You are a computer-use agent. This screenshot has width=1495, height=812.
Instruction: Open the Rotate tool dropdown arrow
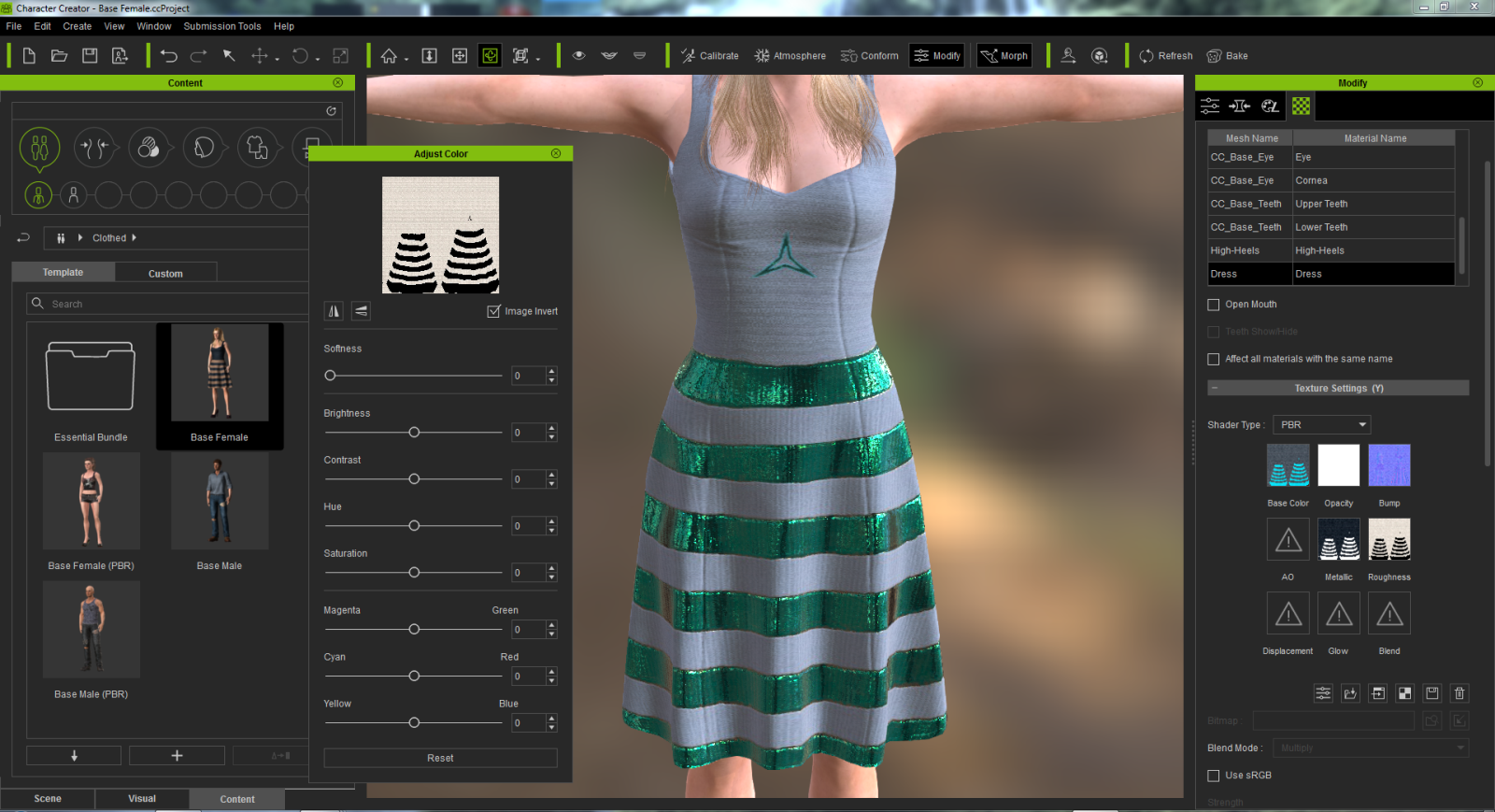click(x=318, y=59)
